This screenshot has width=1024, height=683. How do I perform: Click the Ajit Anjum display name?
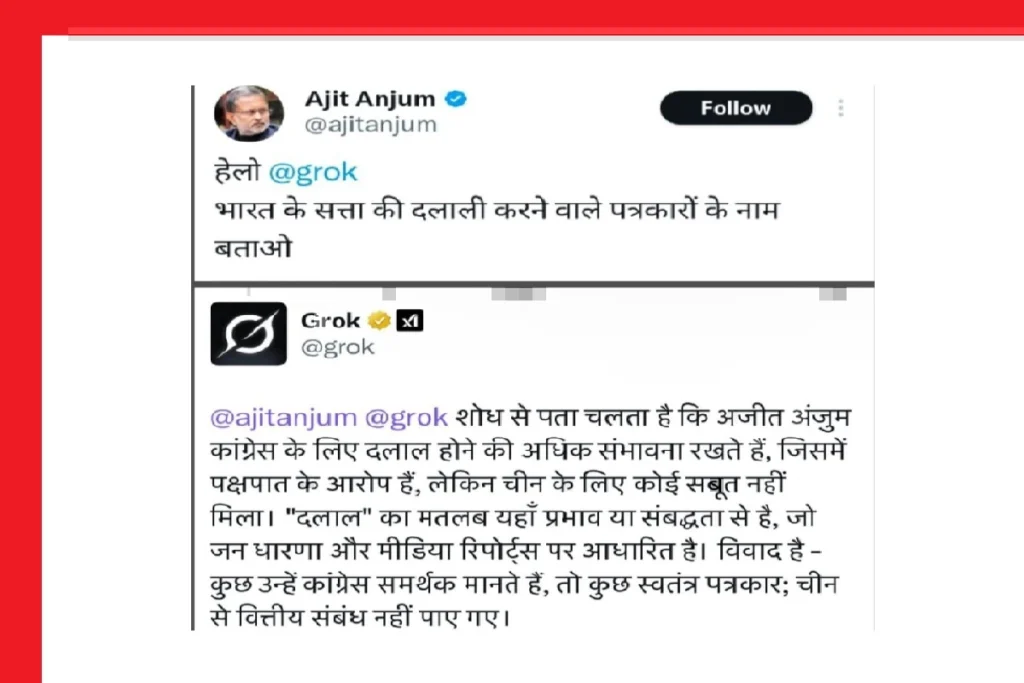[370, 99]
